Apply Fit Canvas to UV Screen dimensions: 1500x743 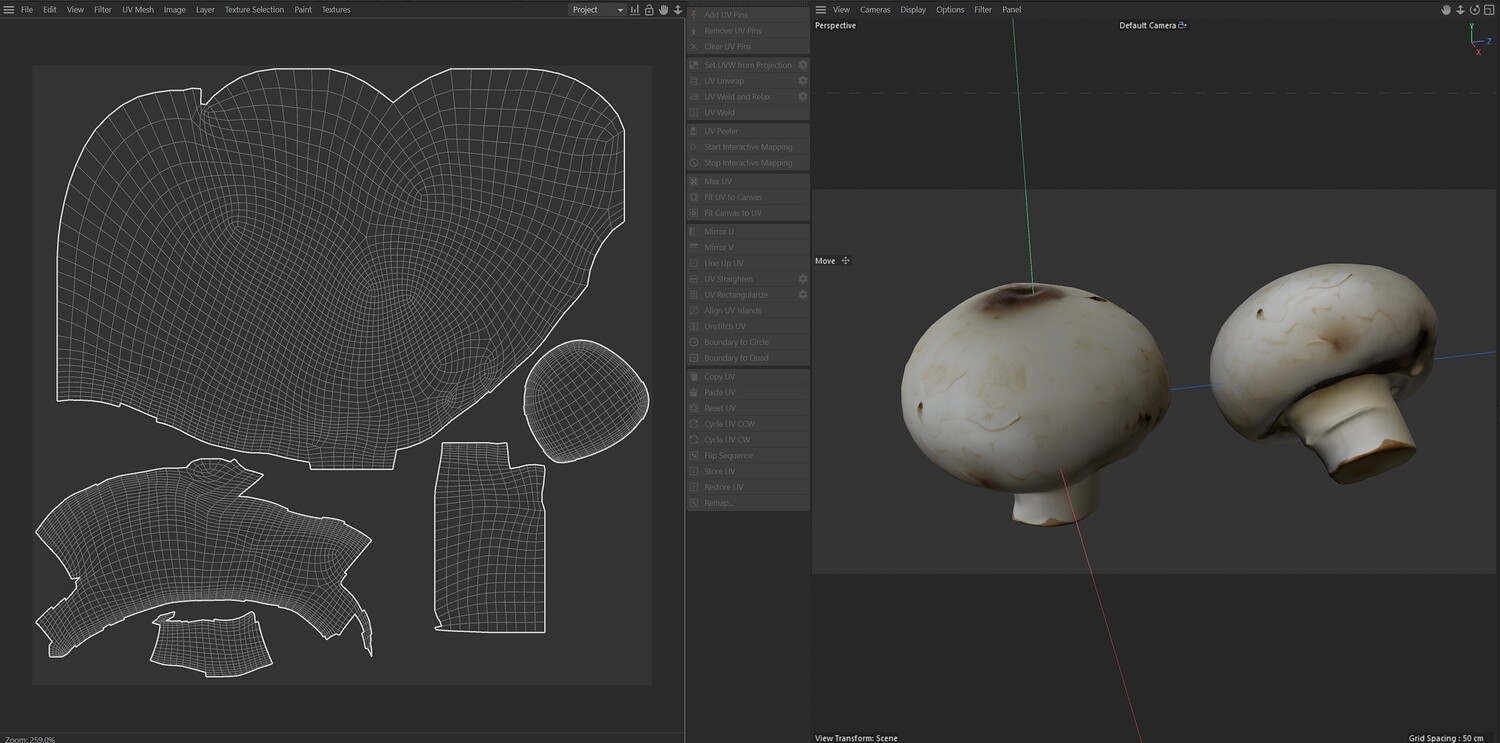coord(748,213)
